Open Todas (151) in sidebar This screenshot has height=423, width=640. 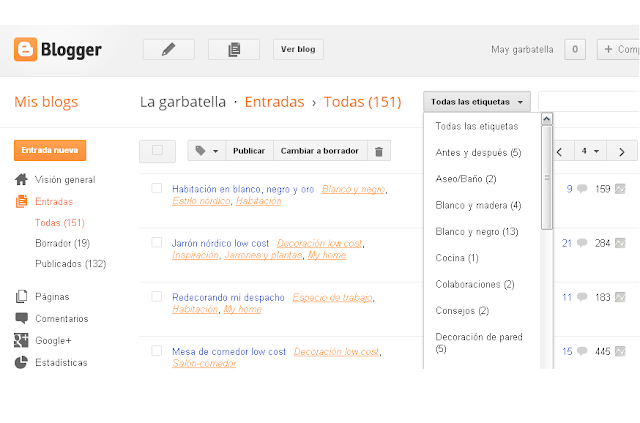coord(60,223)
